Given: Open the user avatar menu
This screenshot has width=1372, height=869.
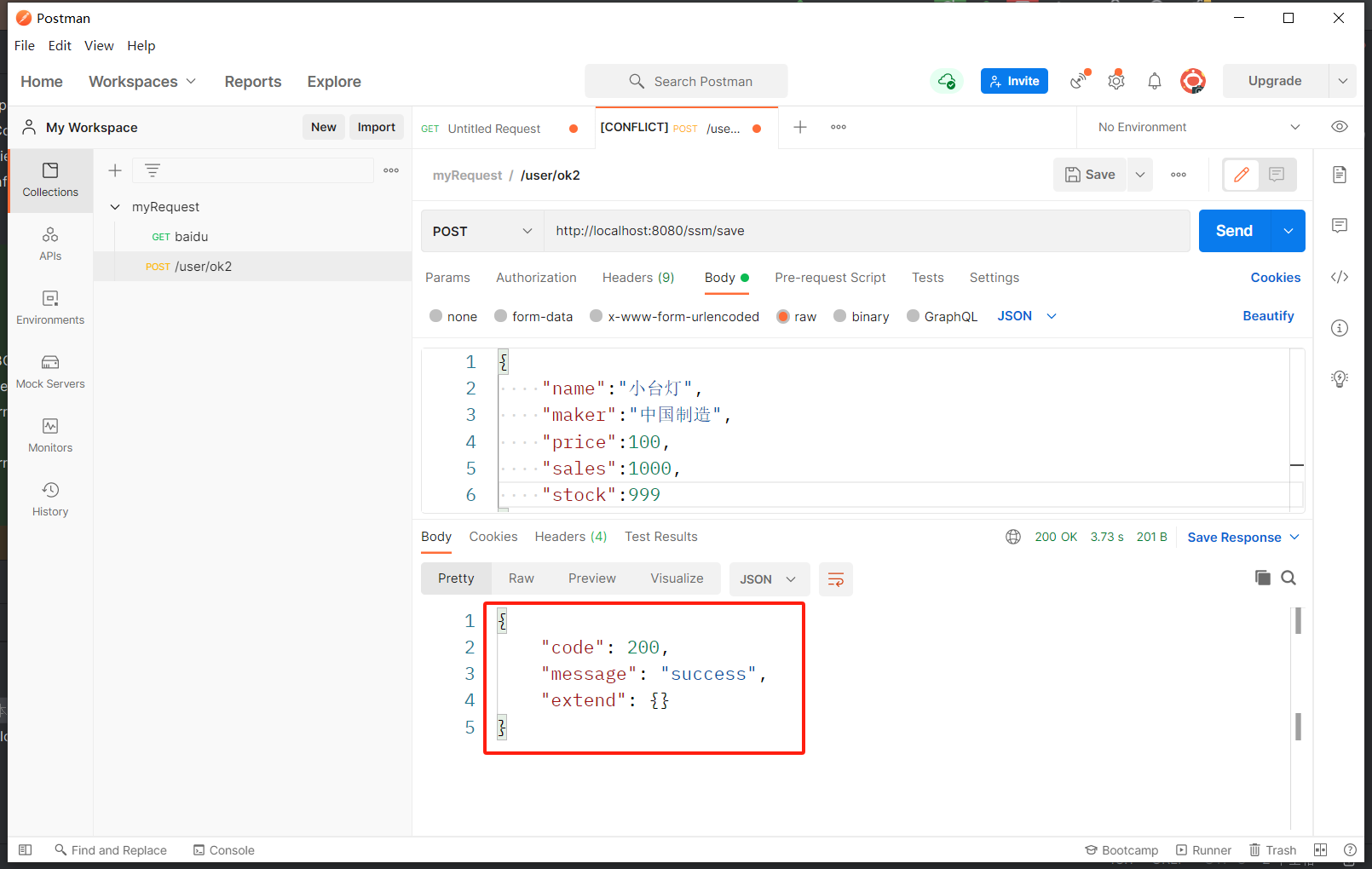Looking at the screenshot, I should pos(1192,81).
